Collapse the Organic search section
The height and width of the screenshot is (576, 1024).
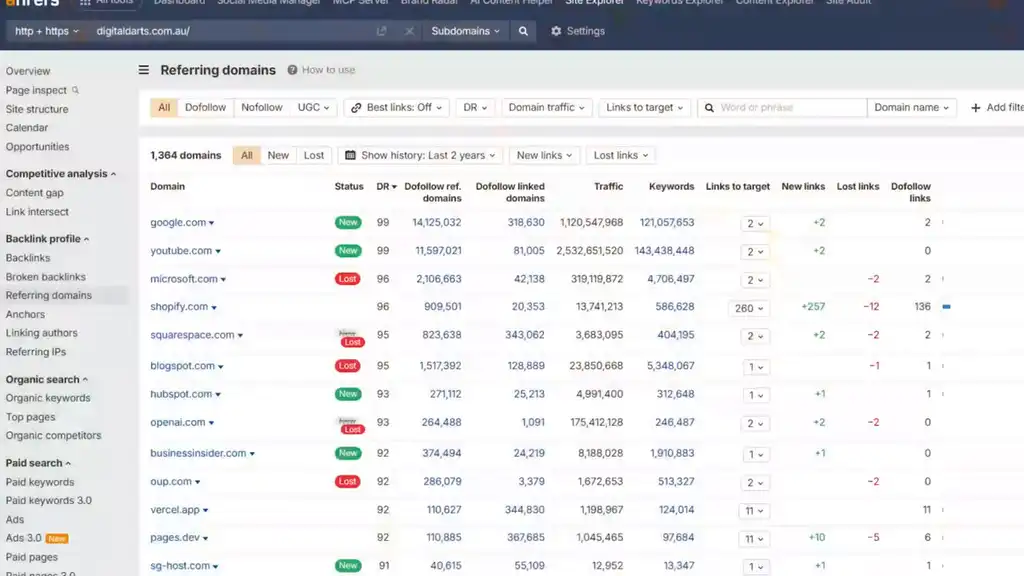pyautogui.click(x=47, y=379)
